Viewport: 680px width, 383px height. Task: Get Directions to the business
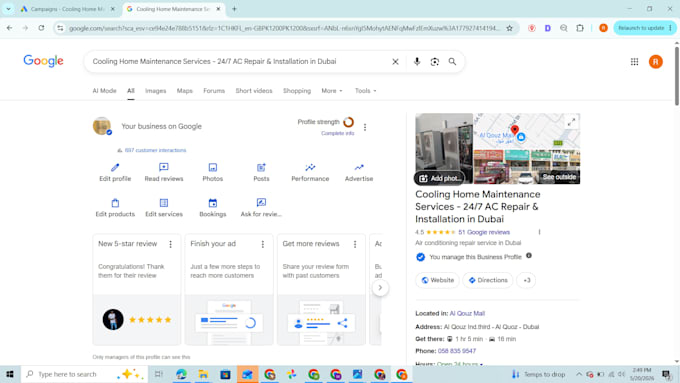click(x=487, y=280)
